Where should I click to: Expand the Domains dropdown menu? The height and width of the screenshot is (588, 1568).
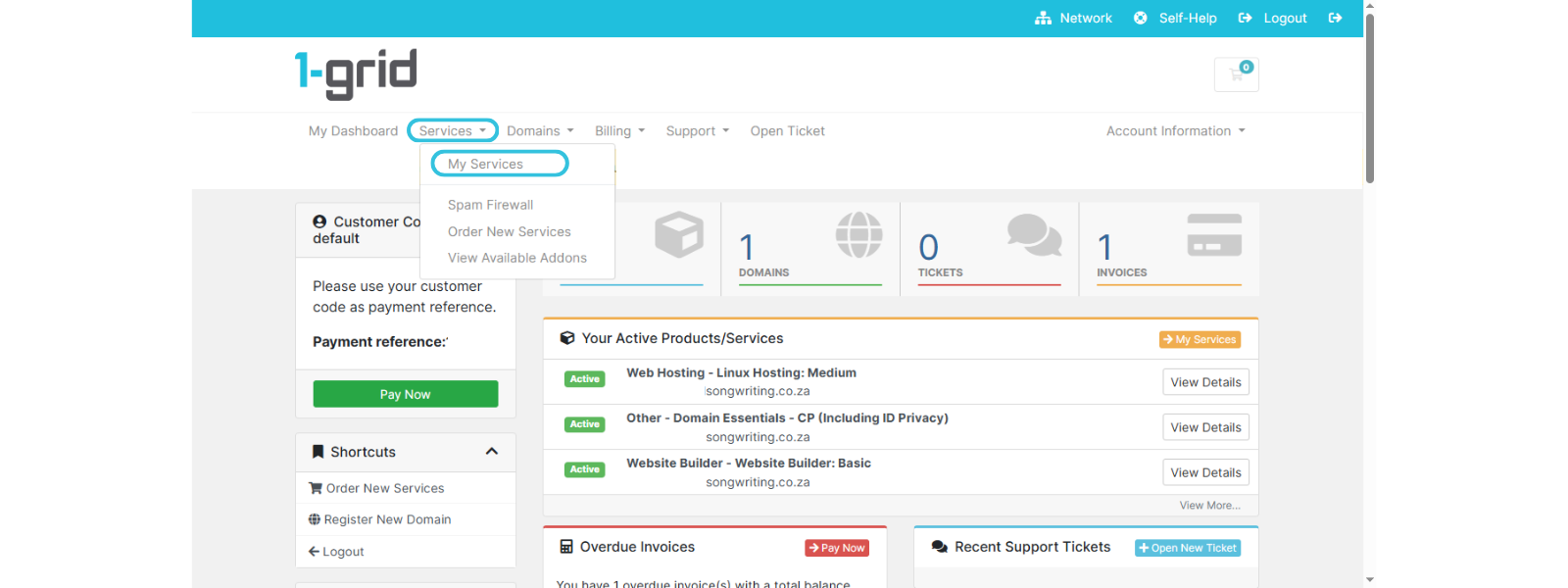tap(540, 131)
